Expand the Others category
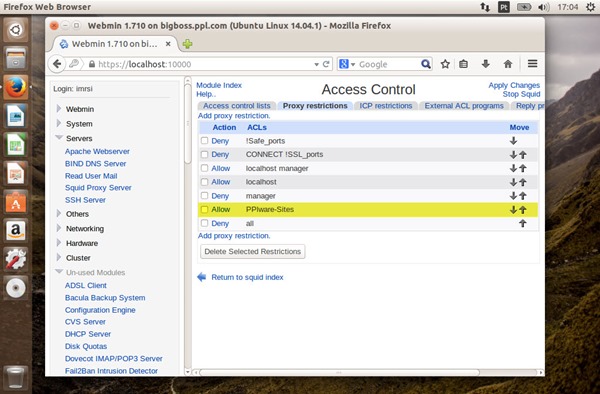The height and width of the screenshot is (394, 600). click(59, 213)
